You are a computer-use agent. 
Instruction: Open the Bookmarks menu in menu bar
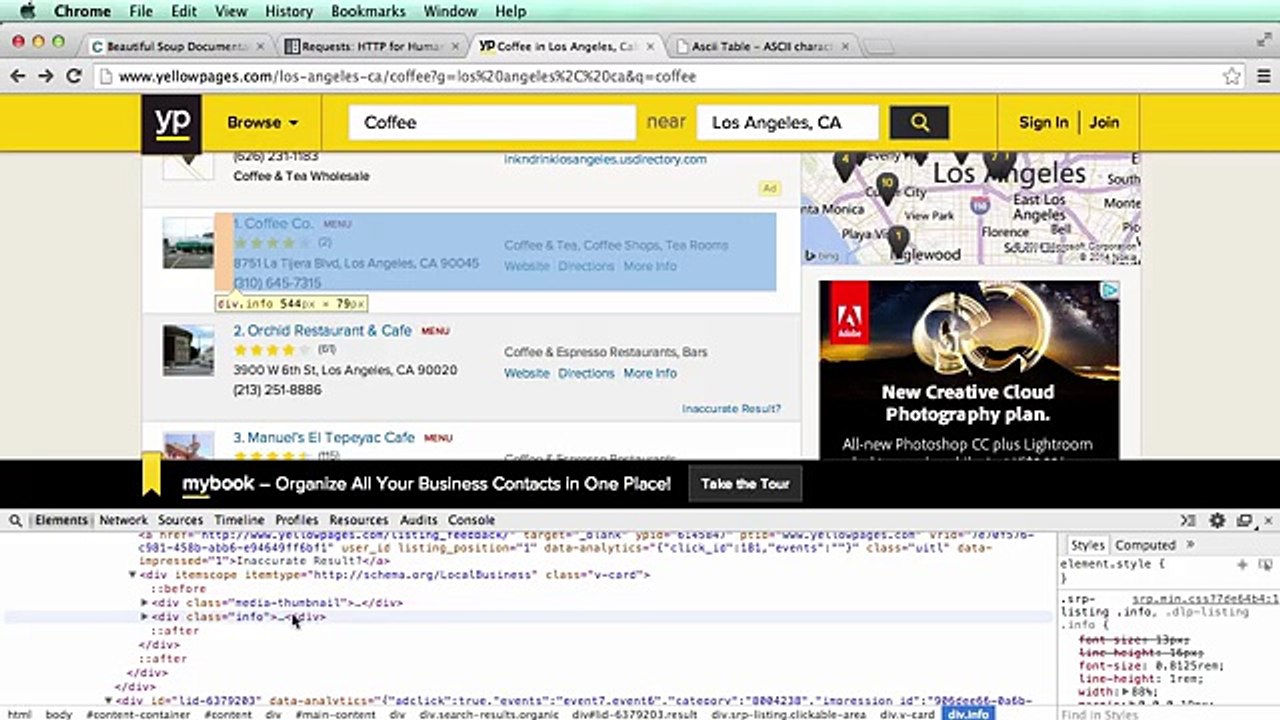tap(368, 11)
